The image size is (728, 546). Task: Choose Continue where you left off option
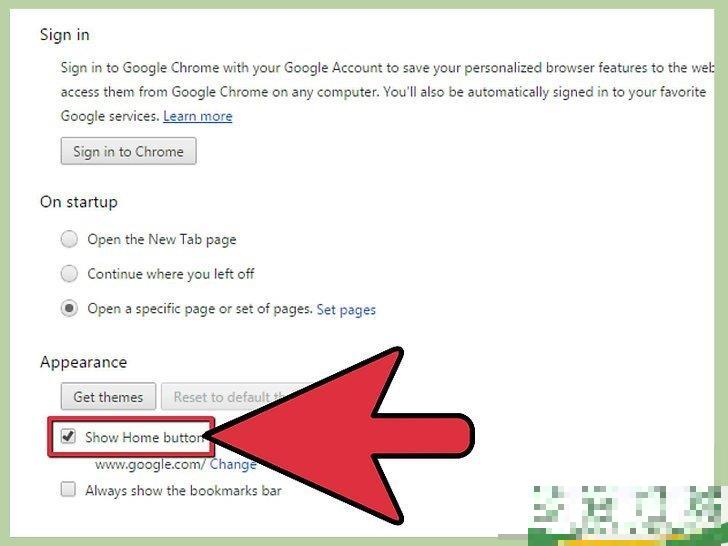coord(69,273)
